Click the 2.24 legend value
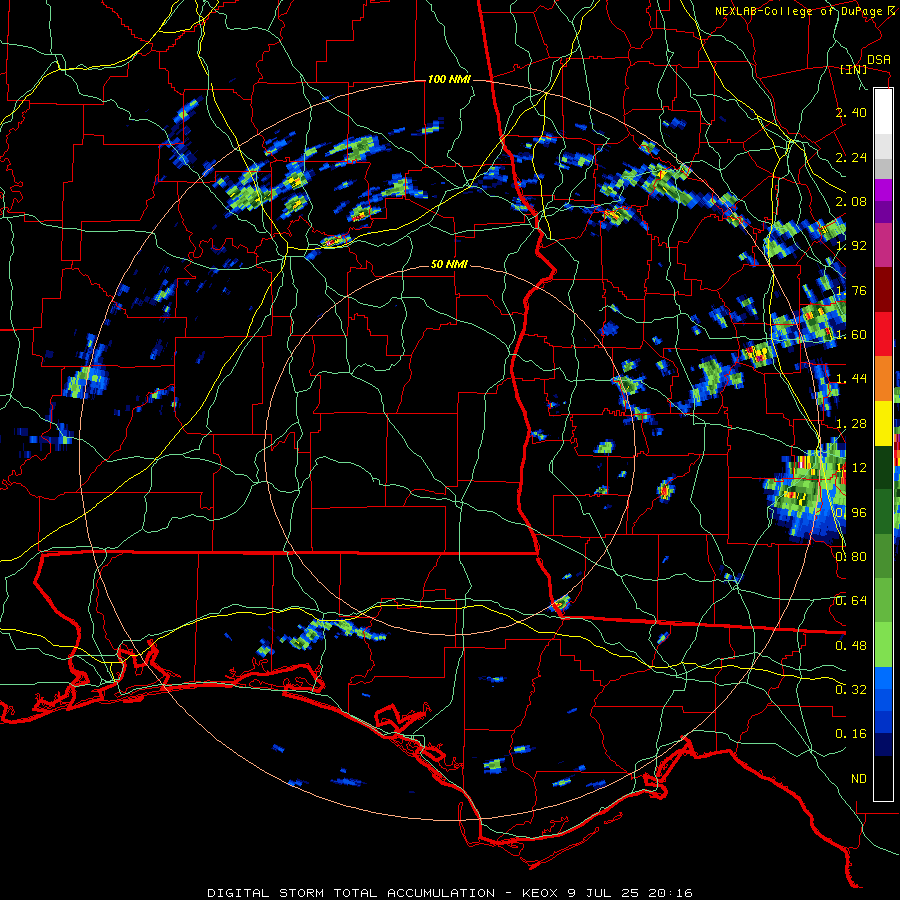This screenshot has width=900, height=900. [x=851, y=157]
